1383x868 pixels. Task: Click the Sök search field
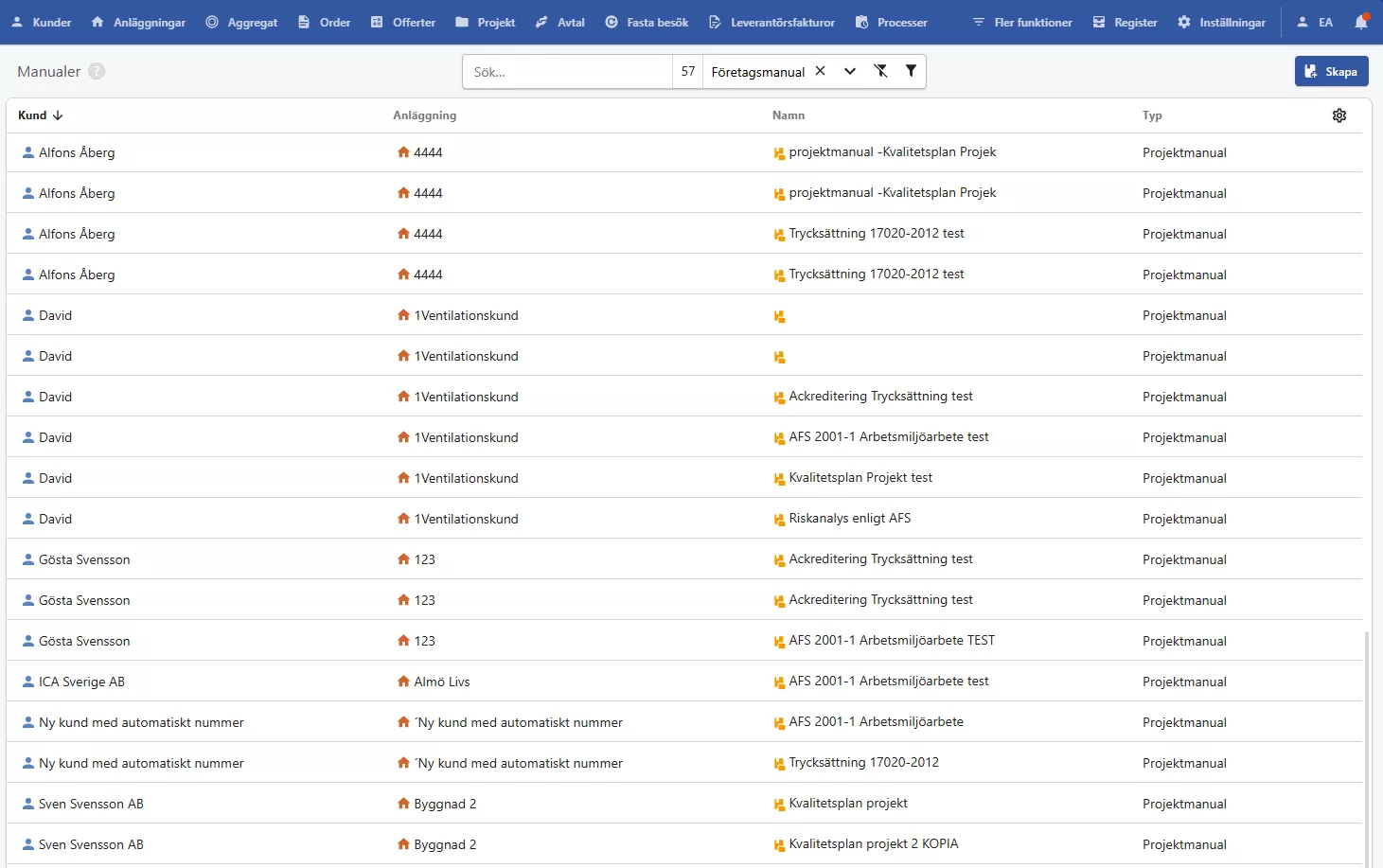(x=567, y=72)
